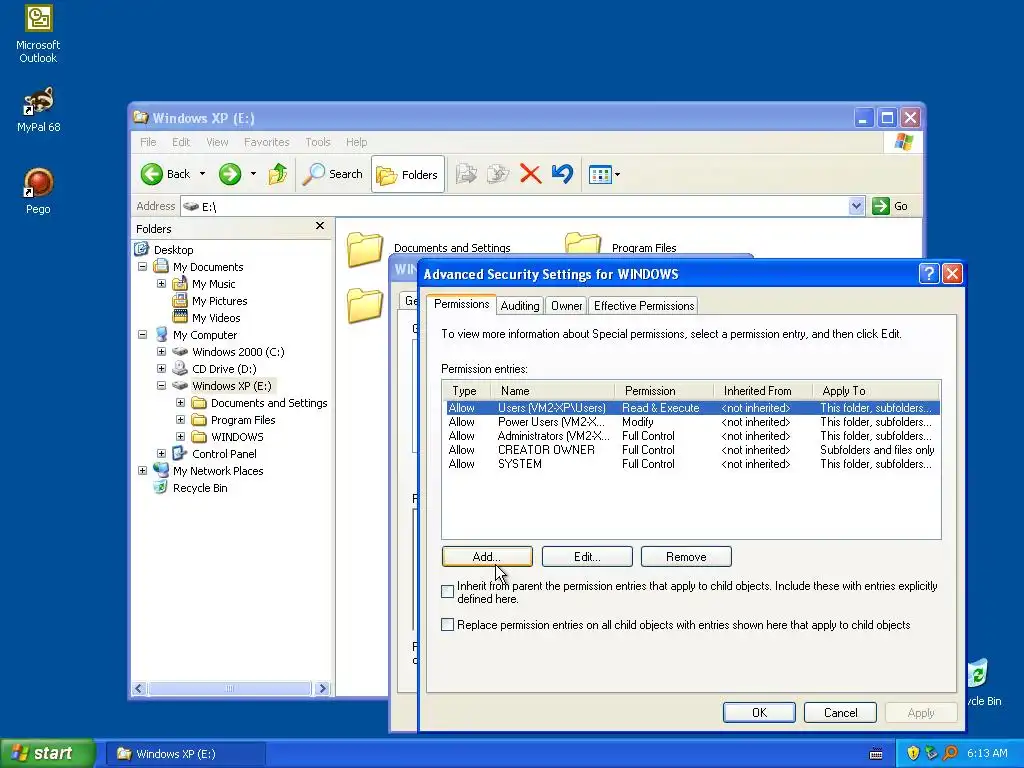Select My Music in folder tree
Screen dimensions: 1024x768
click(214, 284)
